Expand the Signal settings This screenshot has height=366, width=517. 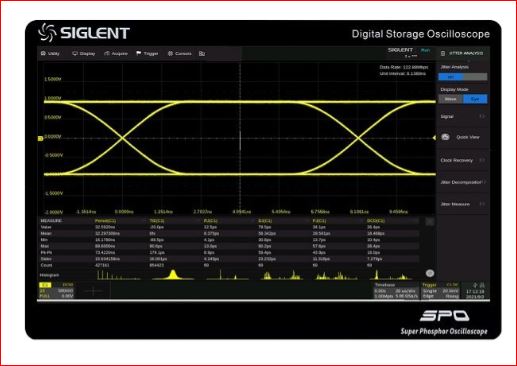463,116
